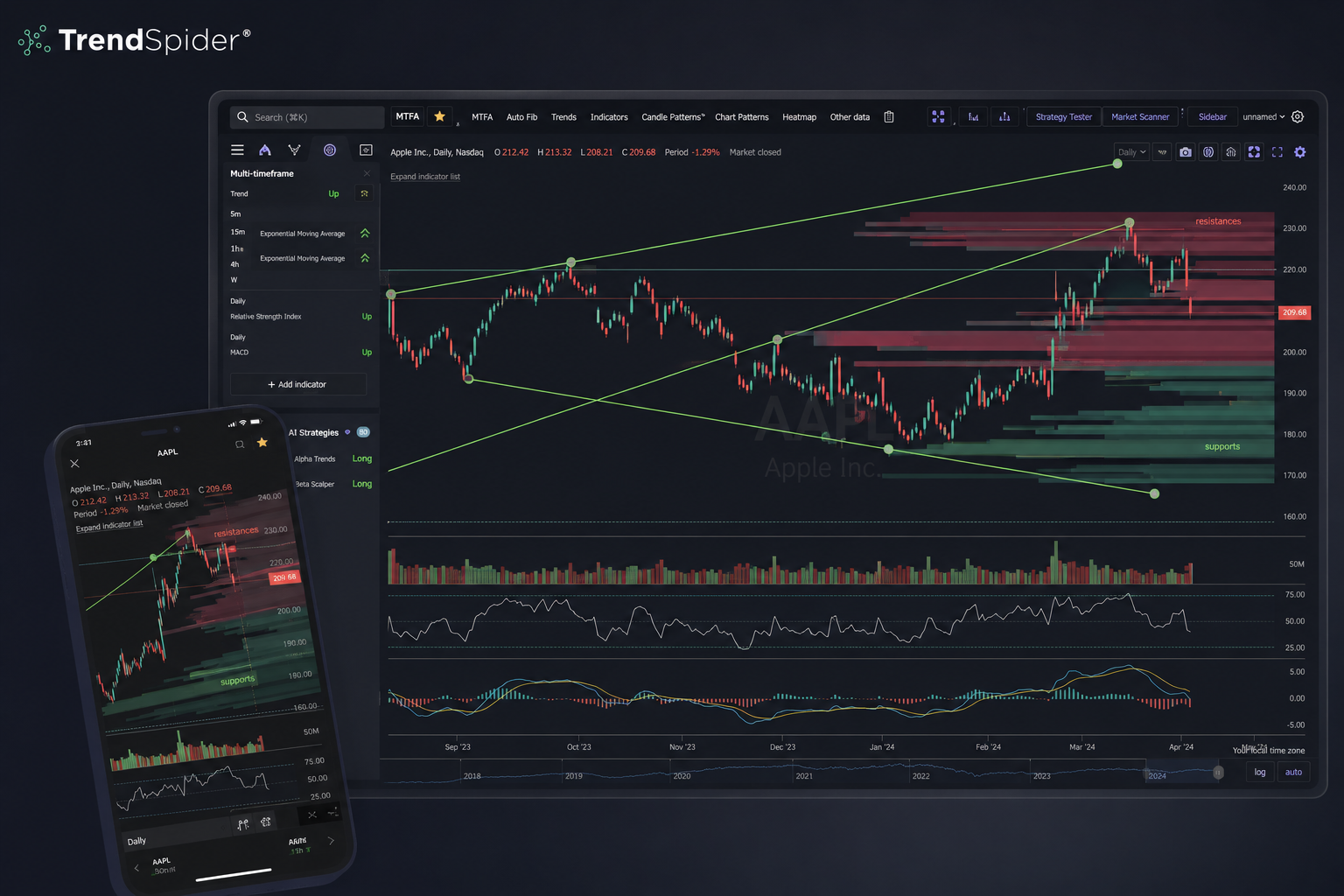Click the favorite star button beside MTFA
Screen dimensions: 1344x896
[x=439, y=116]
